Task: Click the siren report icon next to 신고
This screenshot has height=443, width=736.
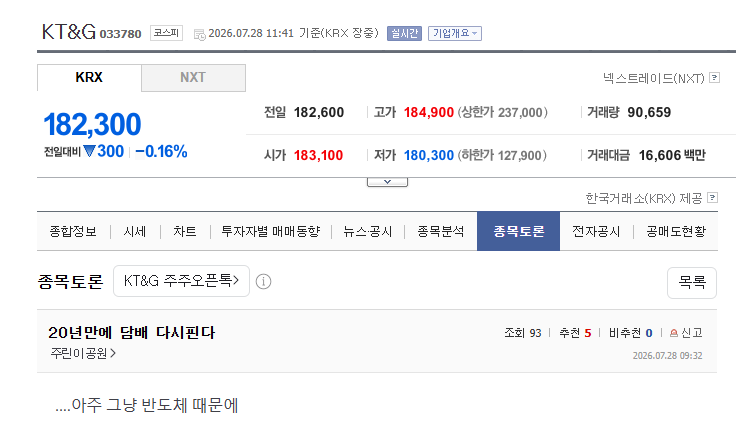Action: pos(674,333)
